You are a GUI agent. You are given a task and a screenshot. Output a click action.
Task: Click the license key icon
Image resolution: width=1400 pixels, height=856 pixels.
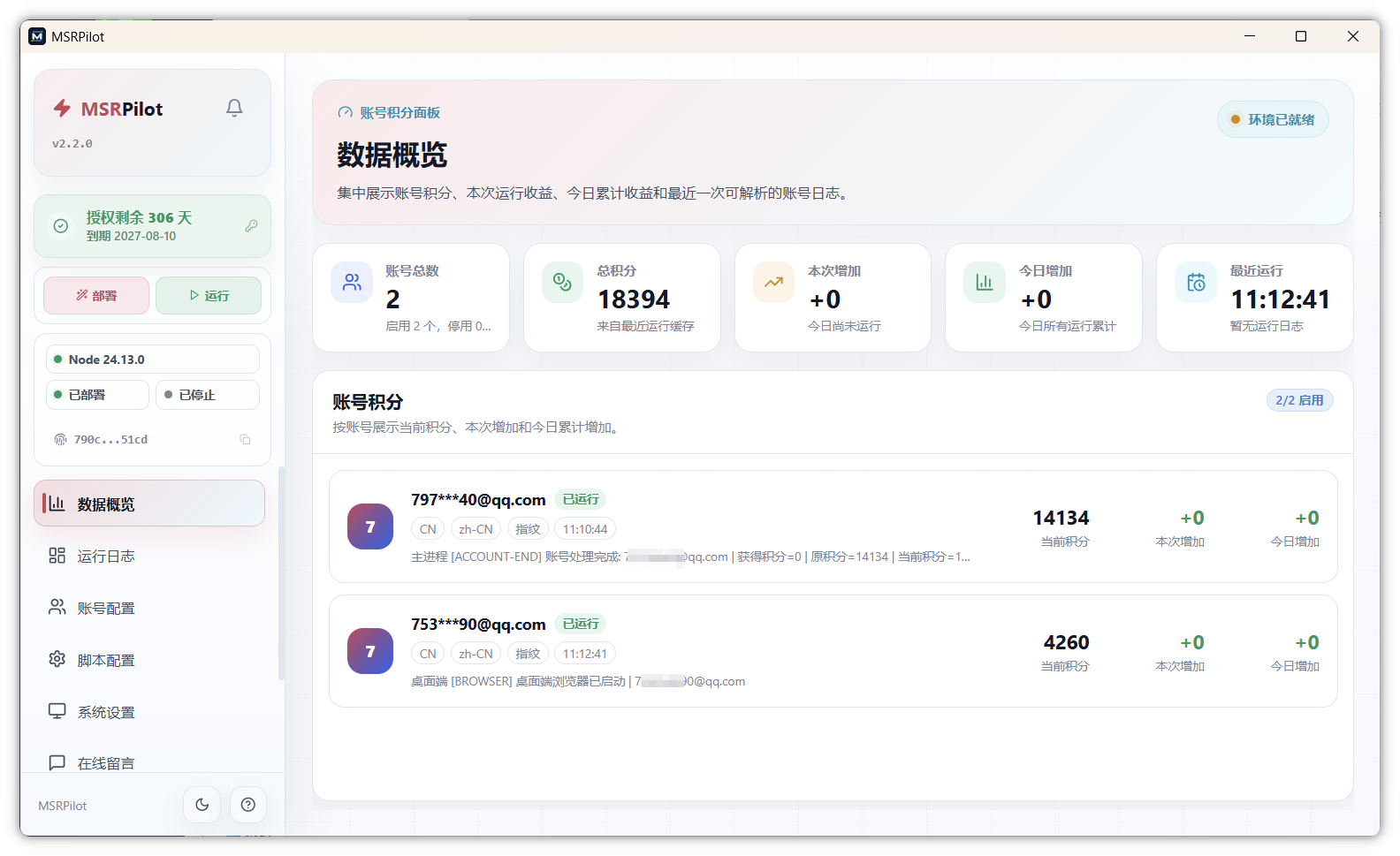[251, 226]
